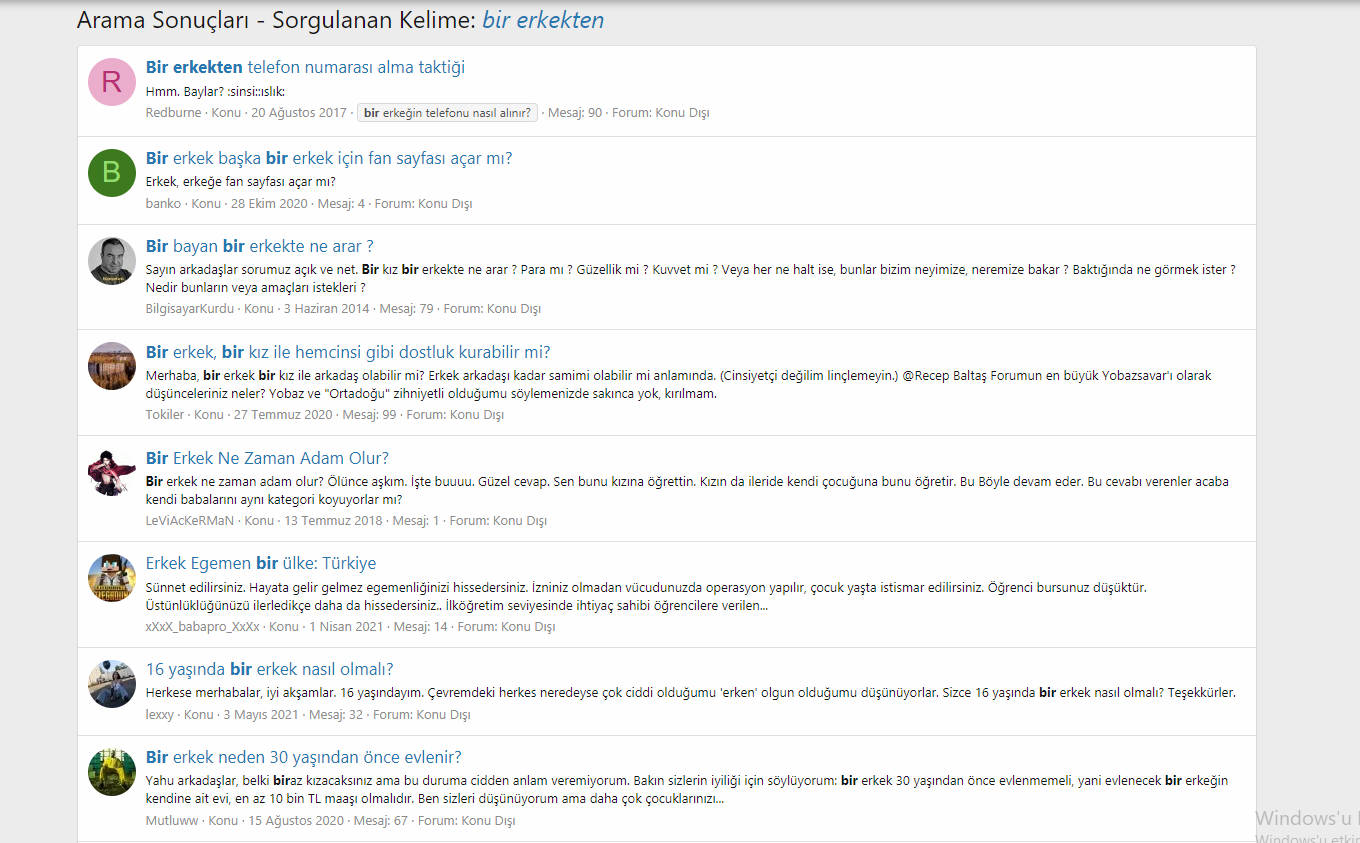
Task: Open Mutluww's avatar picture
Action: click(112, 772)
